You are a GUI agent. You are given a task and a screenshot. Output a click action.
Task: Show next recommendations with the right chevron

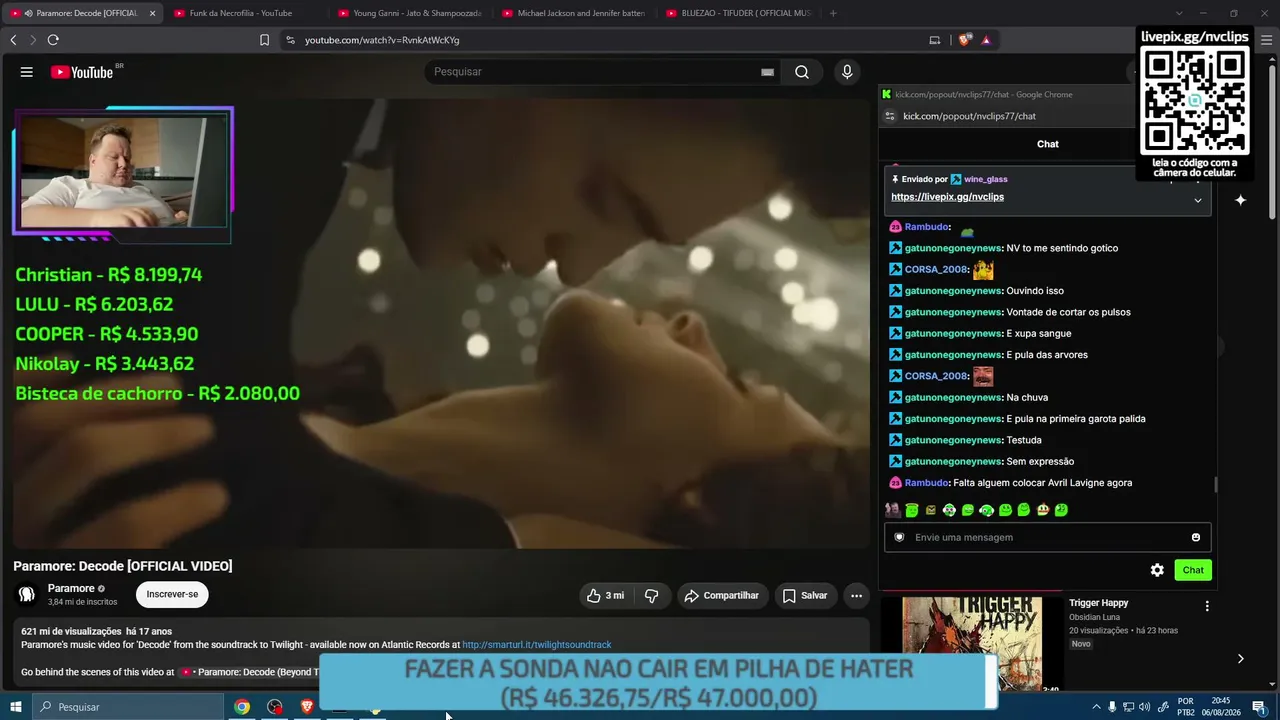click(1240, 658)
